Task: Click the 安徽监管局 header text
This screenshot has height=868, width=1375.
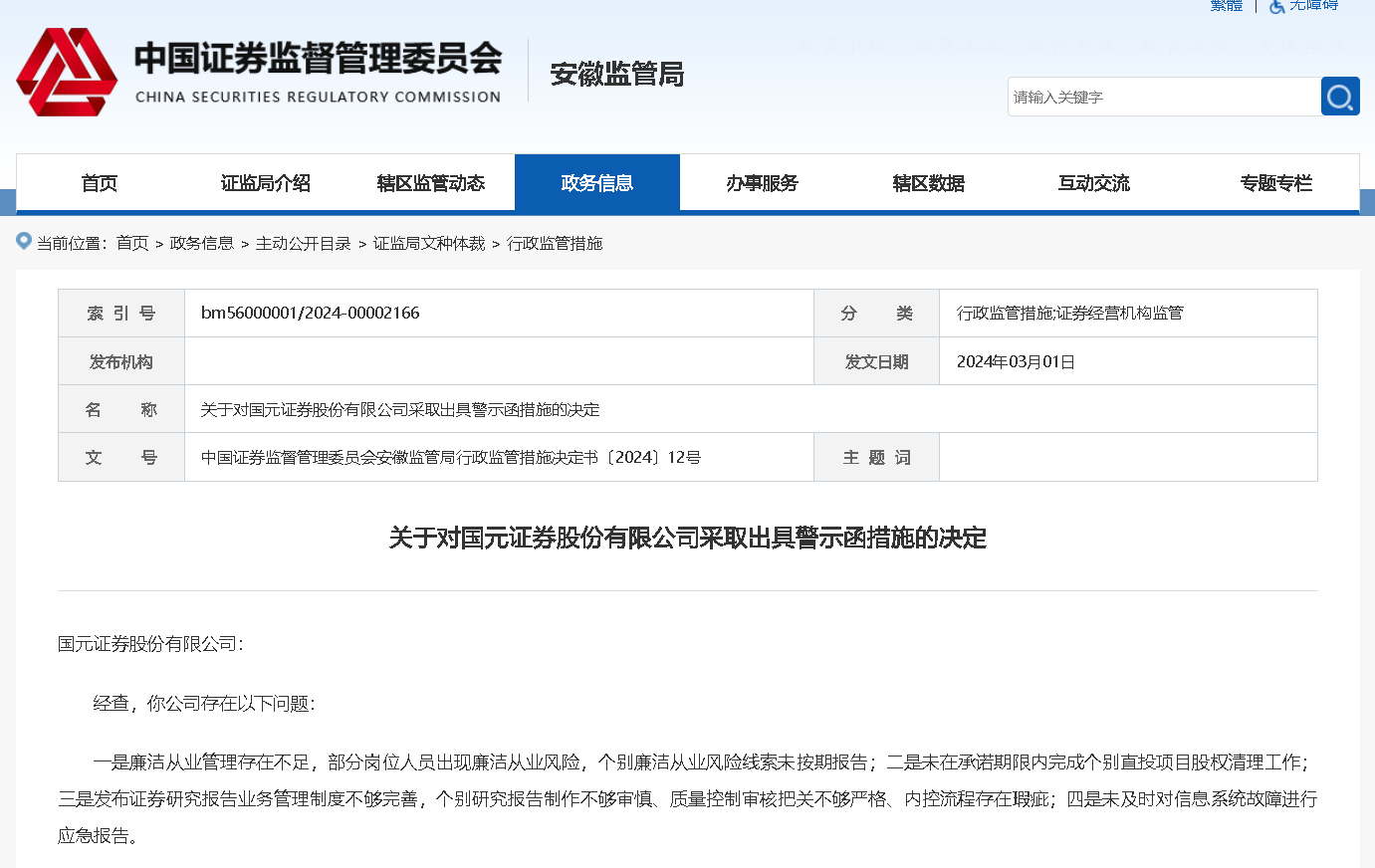Action: click(x=617, y=75)
